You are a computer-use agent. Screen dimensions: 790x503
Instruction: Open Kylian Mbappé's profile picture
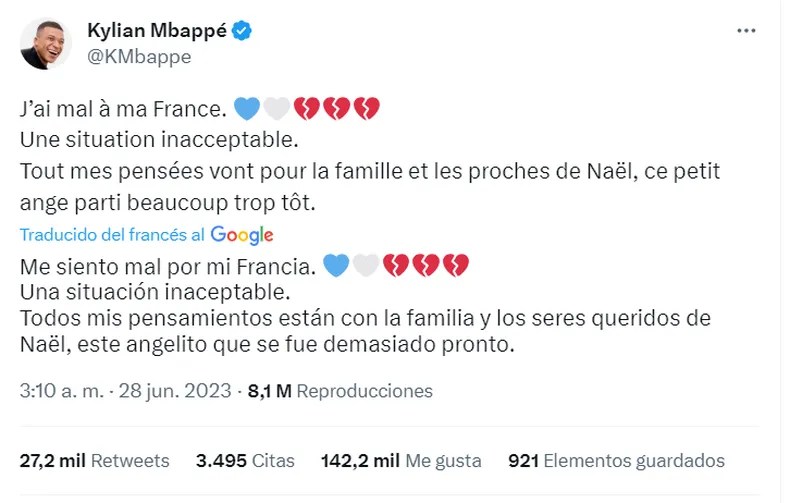[x=46, y=44]
